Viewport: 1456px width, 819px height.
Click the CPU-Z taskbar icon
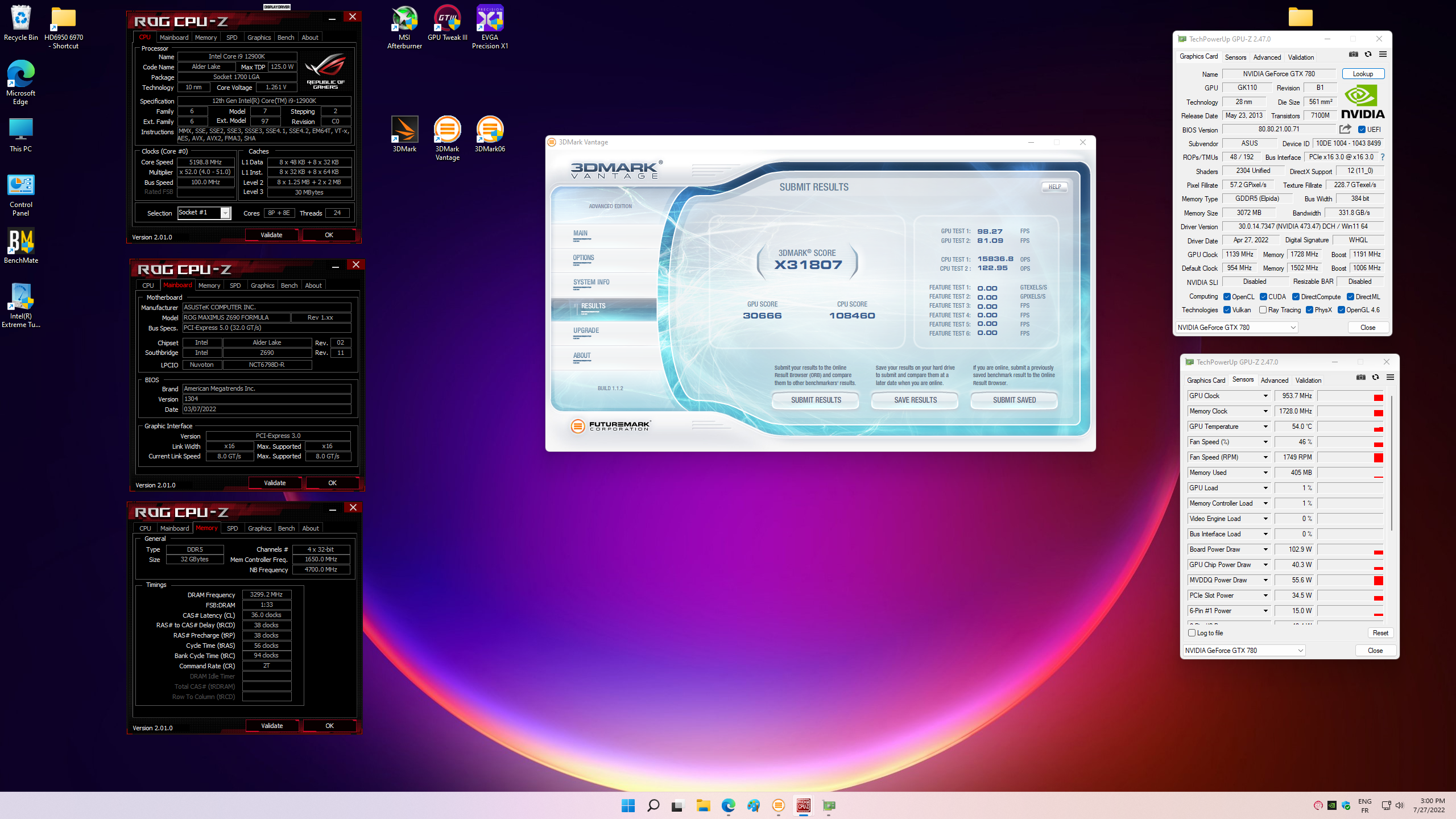[803, 805]
